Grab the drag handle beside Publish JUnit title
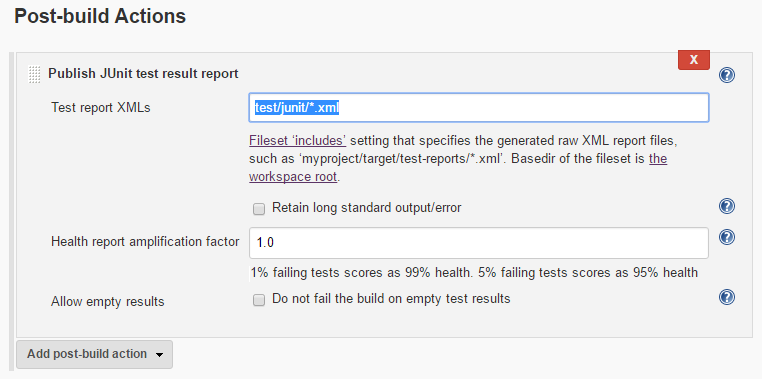Image resolution: width=762 pixels, height=379 pixels. click(34, 74)
